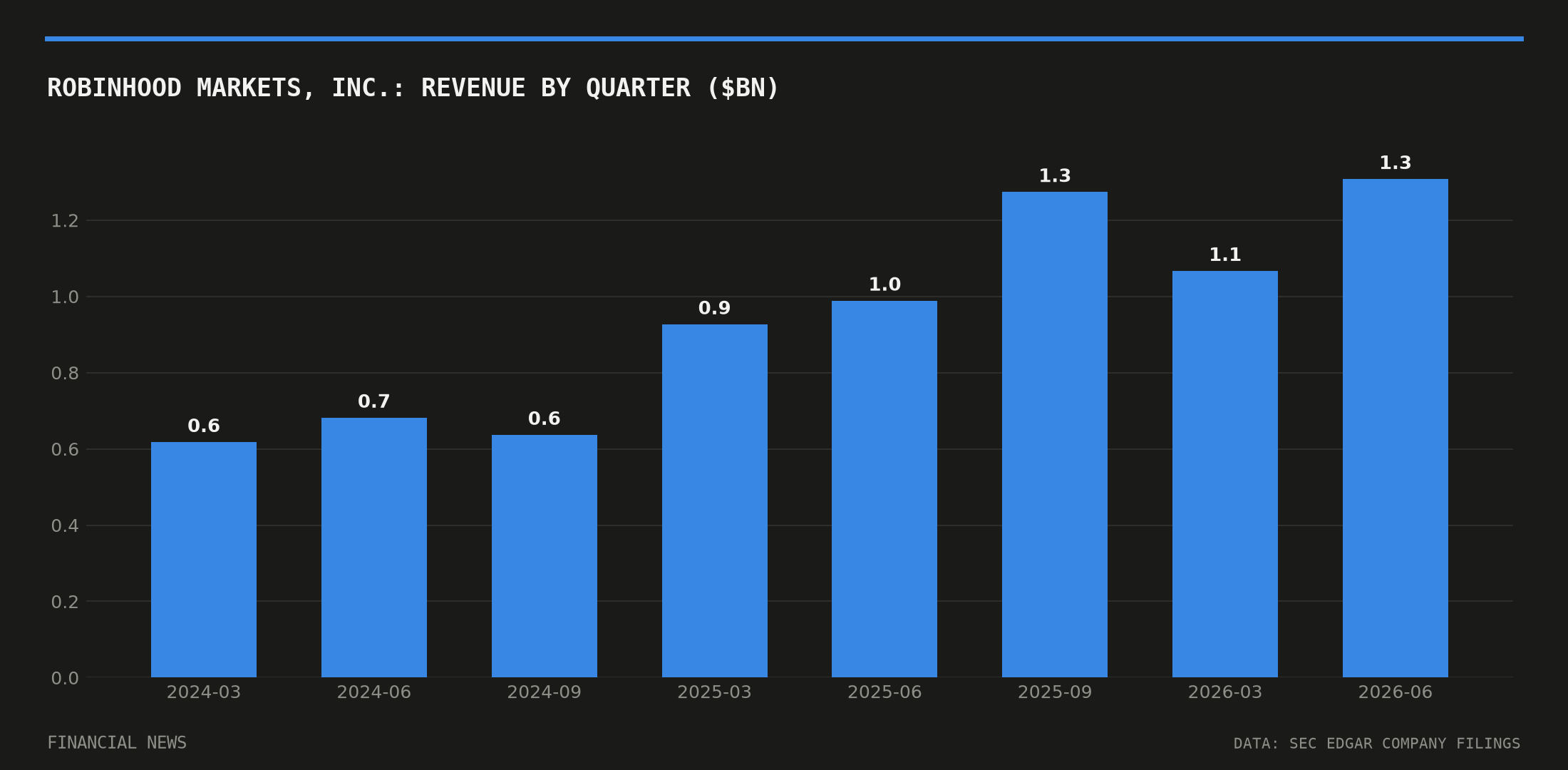Click the 0.6 label above the 2024-03 bar
The height and width of the screenshot is (770, 1568).
click(x=204, y=426)
